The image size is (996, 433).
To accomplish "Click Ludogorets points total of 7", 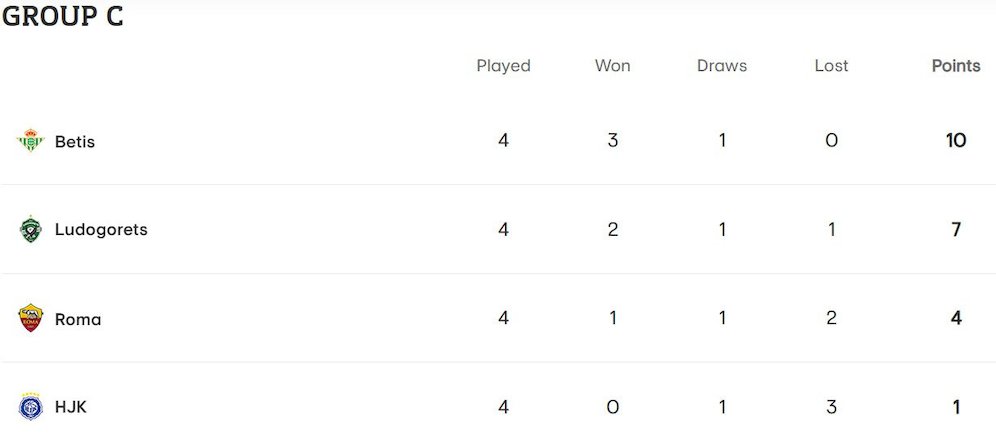I will point(956,230).
